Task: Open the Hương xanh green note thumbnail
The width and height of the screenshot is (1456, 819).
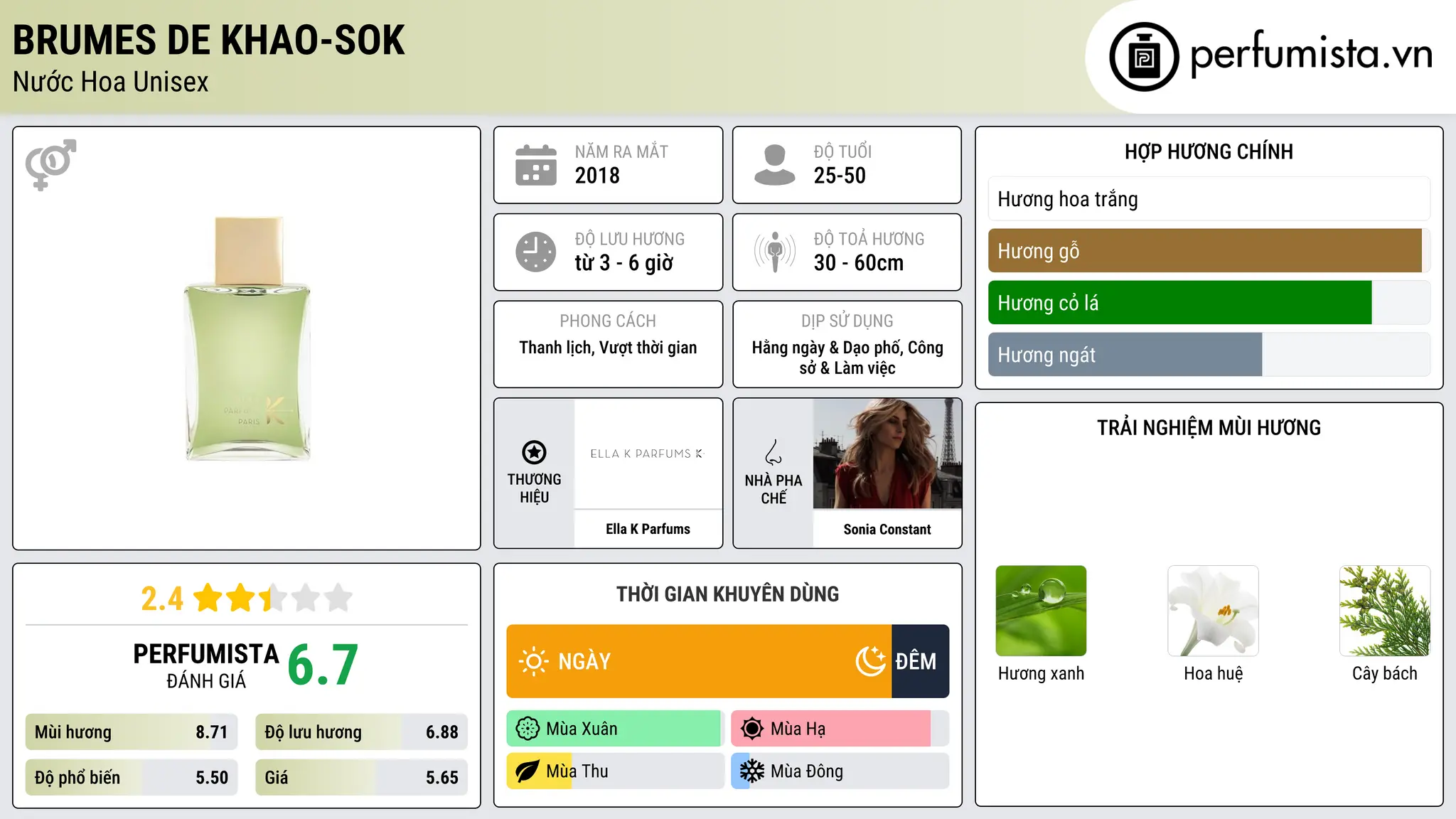Action: click(x=1041, y=611)
